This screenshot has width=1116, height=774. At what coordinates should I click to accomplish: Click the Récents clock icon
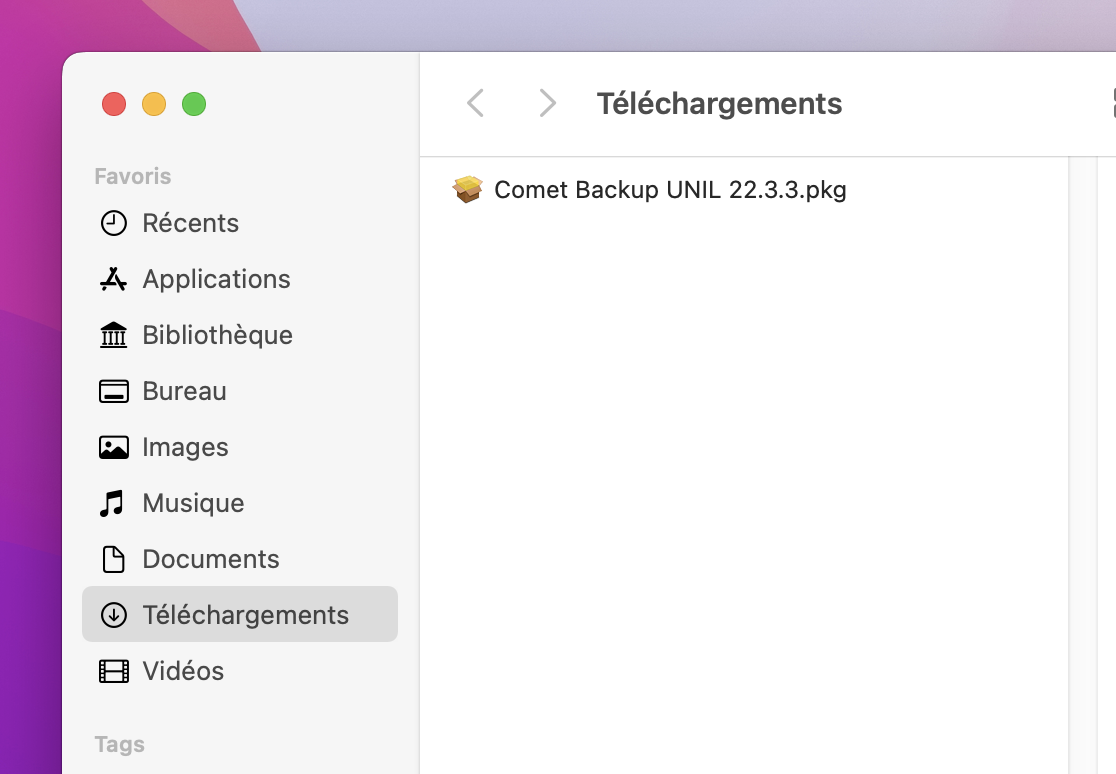coord(114,223)
